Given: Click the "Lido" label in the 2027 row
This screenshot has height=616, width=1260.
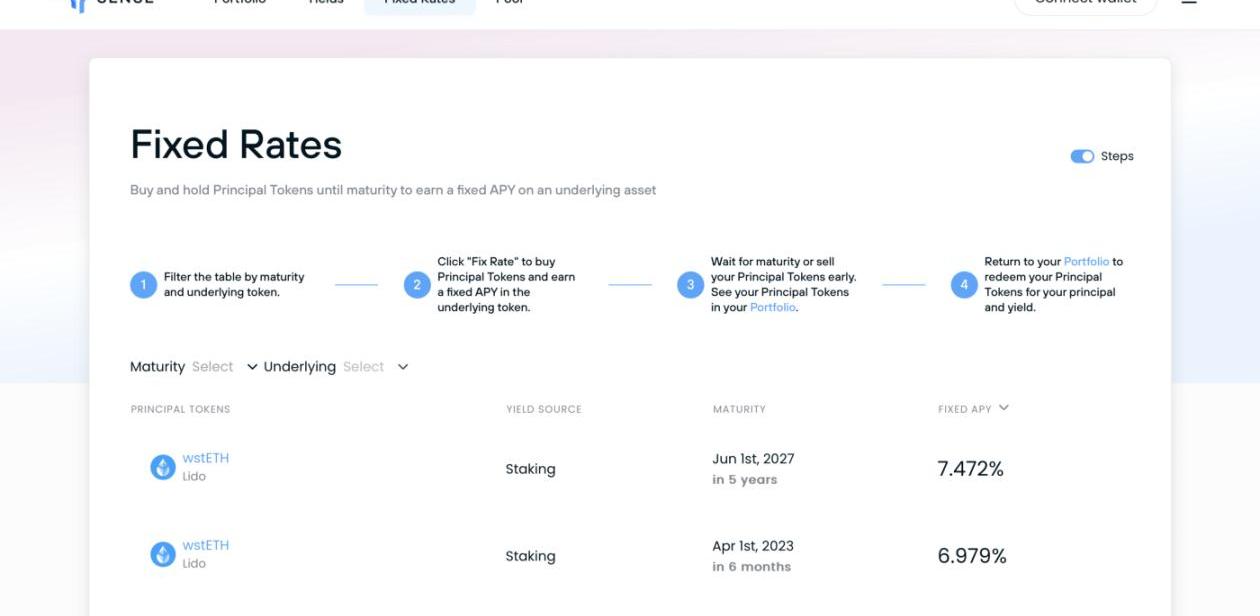Looking at the screenshot, I should tap(194, 477).
